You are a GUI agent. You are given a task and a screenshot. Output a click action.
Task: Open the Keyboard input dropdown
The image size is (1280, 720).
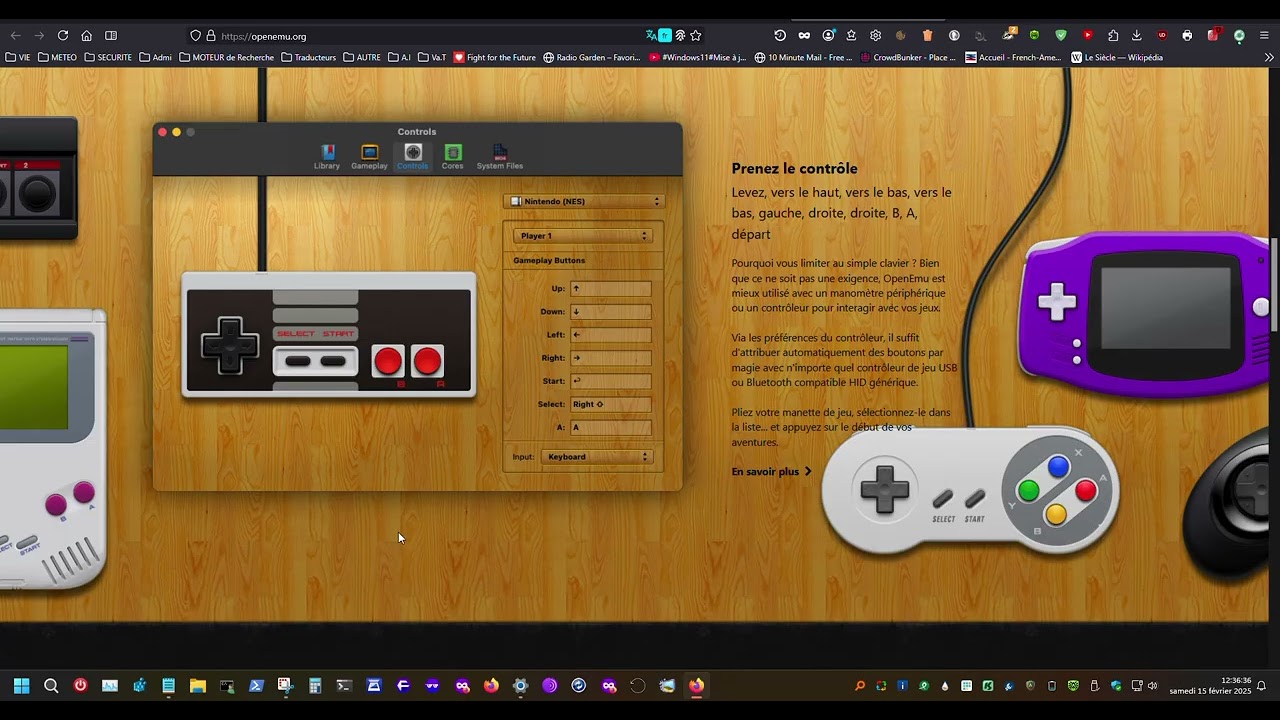(x=597, y=457)
